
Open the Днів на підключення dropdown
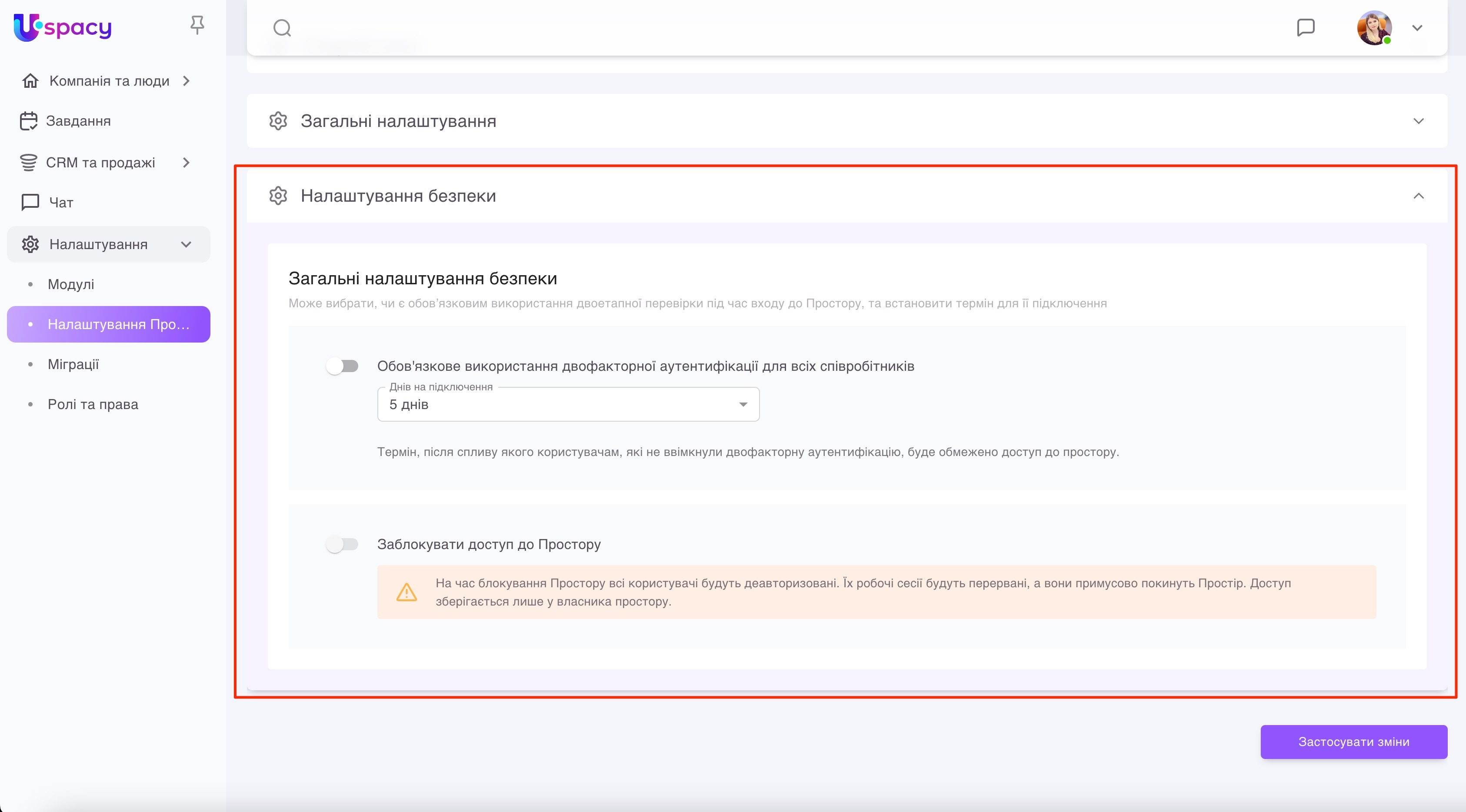point(568,405)
